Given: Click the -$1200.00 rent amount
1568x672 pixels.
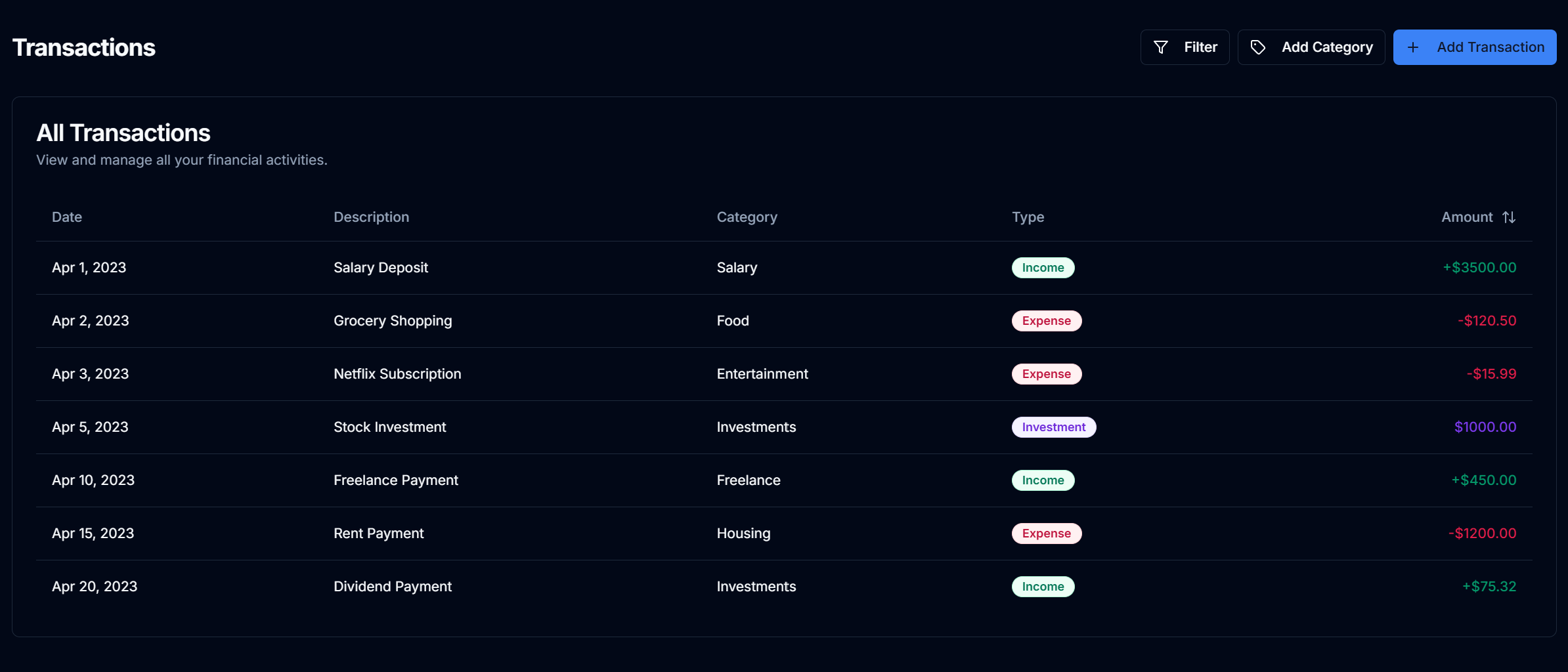Looking at the screenshot, I should pyautogui.click(x=1482, y=534).
